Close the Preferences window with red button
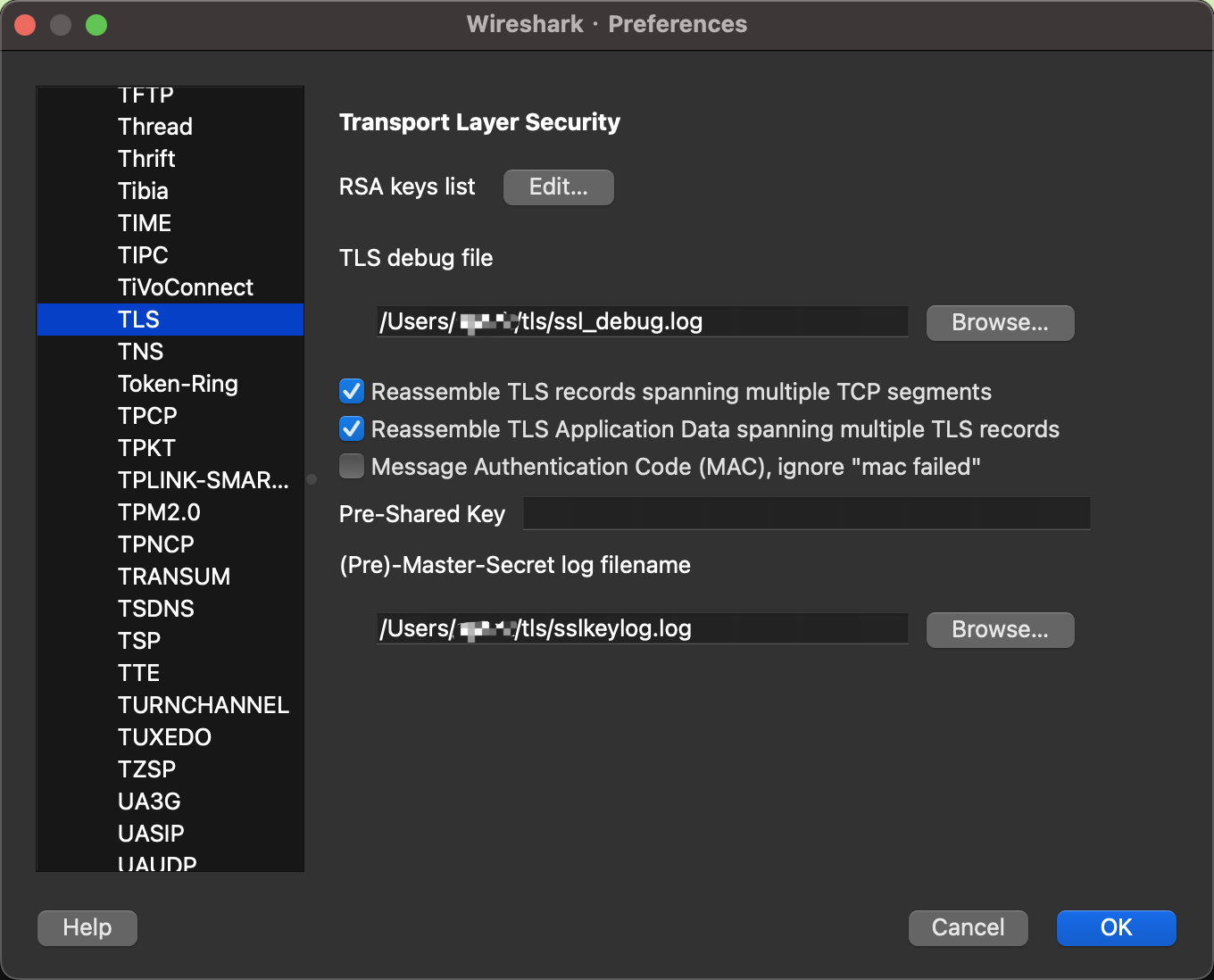The image size is (1214, 980). click(25, 25)
